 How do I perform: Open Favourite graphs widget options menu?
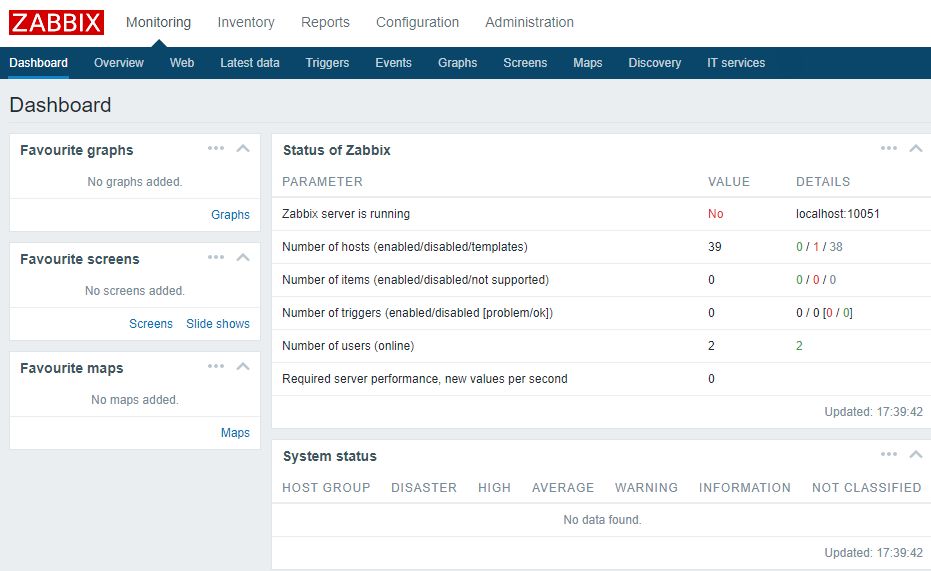(x=216, y=148)
